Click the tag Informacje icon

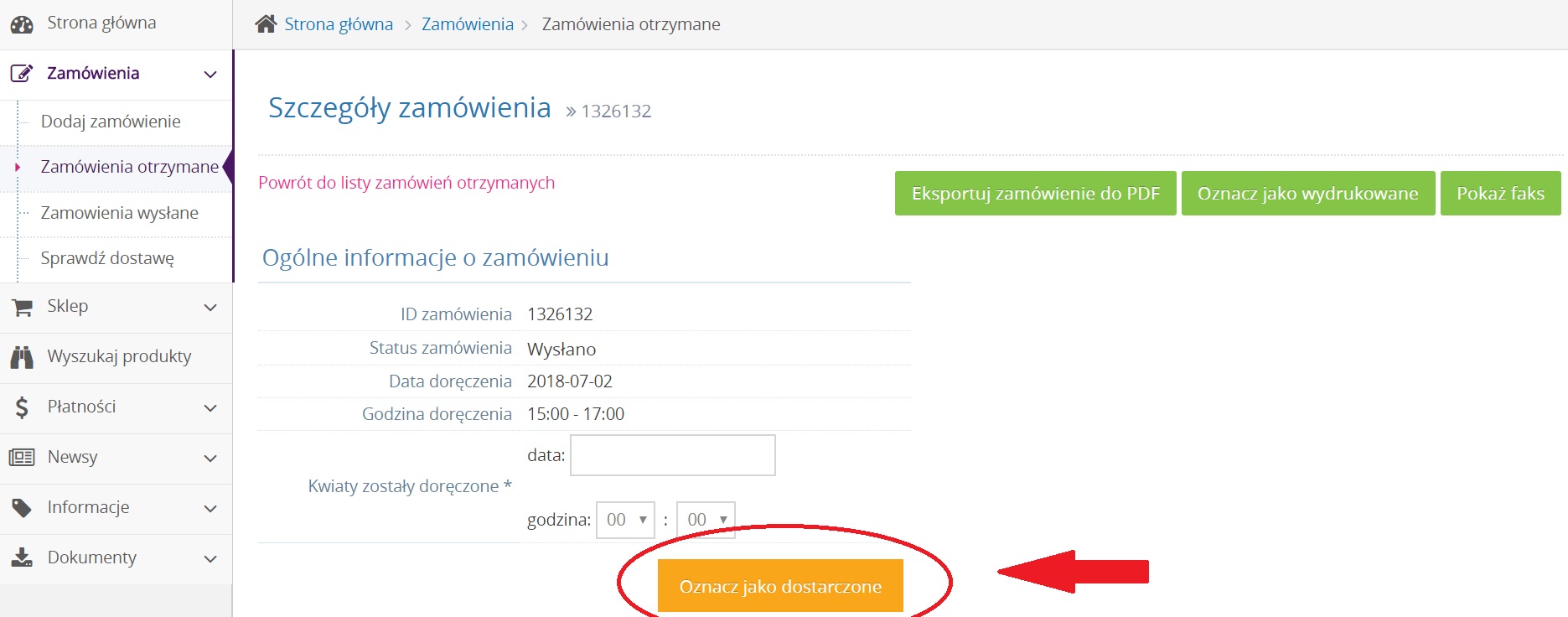22,508
